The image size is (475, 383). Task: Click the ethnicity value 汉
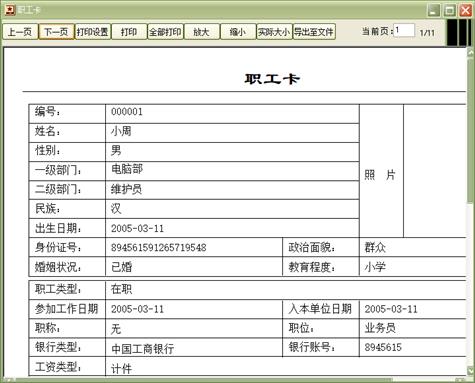coord(116,209)
